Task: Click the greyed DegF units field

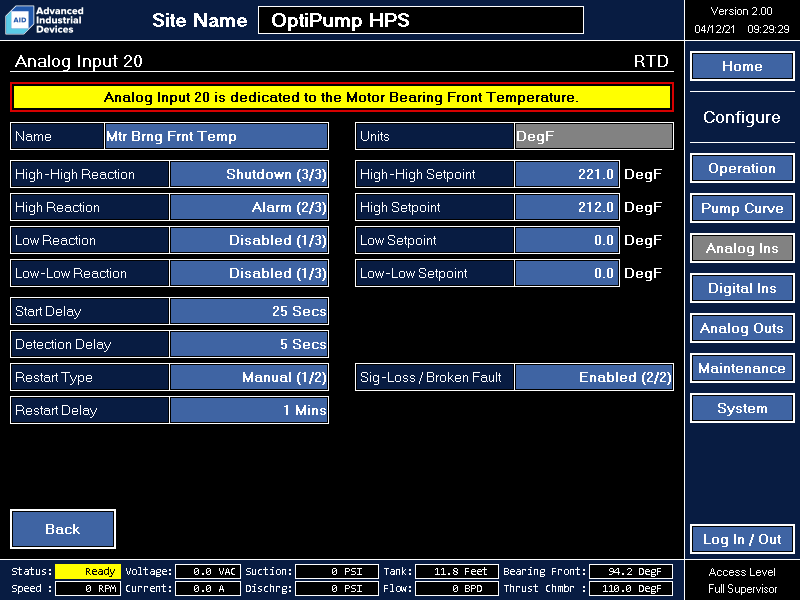Action: coord(594,136)
